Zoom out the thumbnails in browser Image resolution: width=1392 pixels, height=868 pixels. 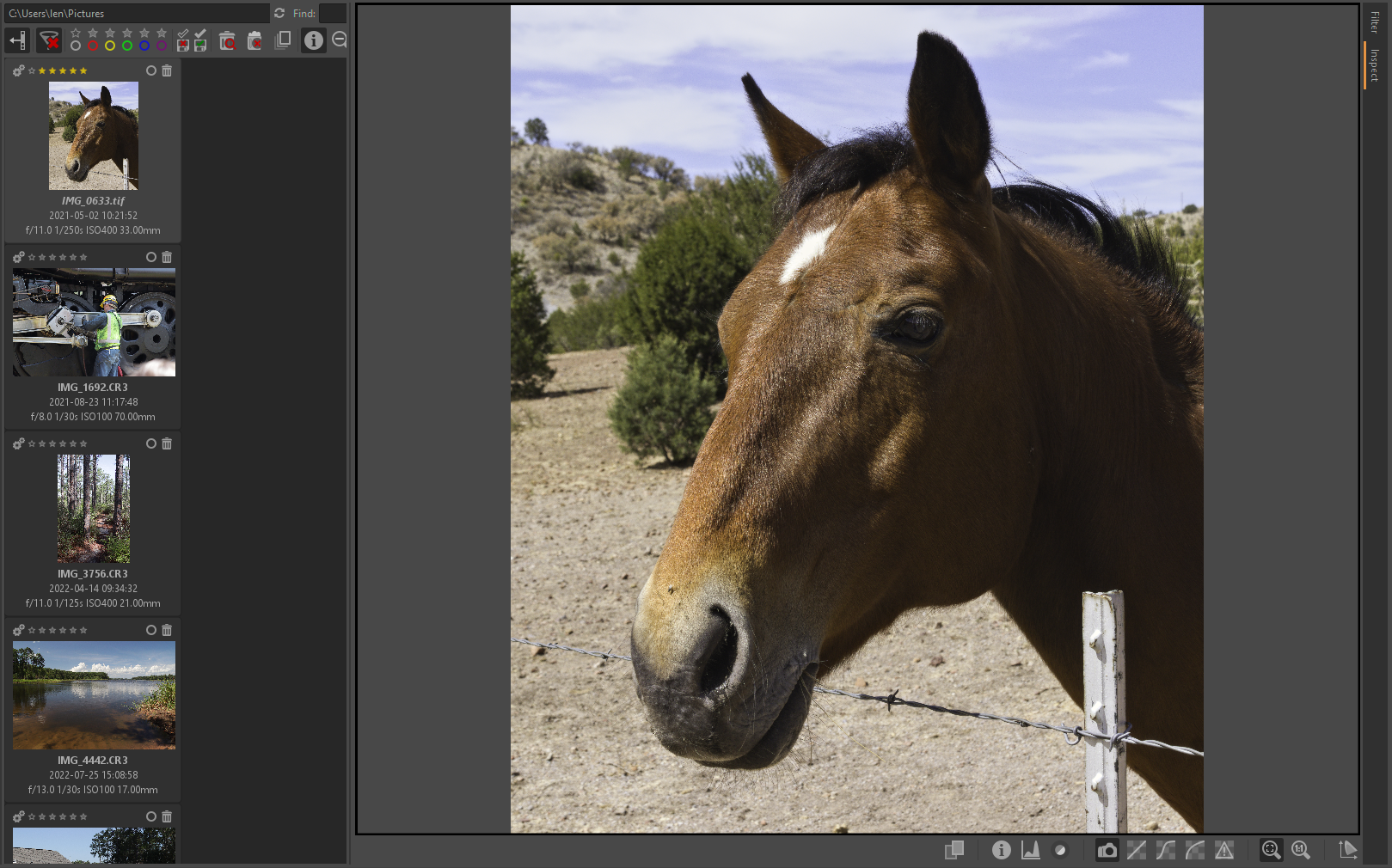click(340, 40)
